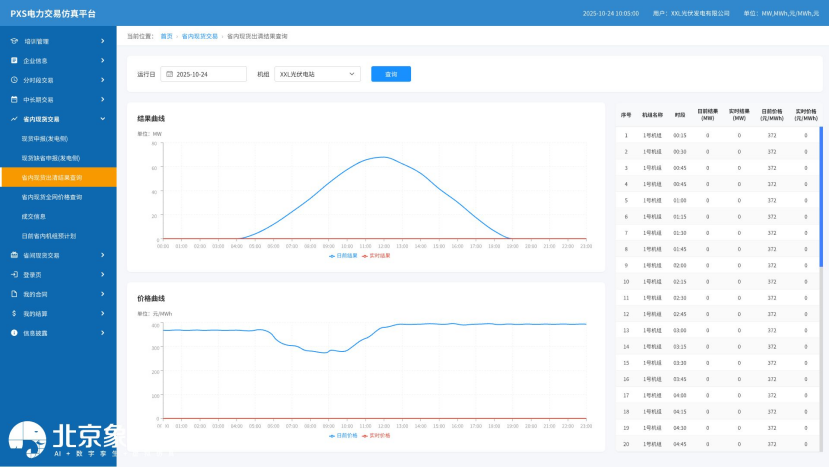This screenshot has height=467, width=830.
Task: Click the calendar icon beside 中长期交易
Action: click(14, 100)
